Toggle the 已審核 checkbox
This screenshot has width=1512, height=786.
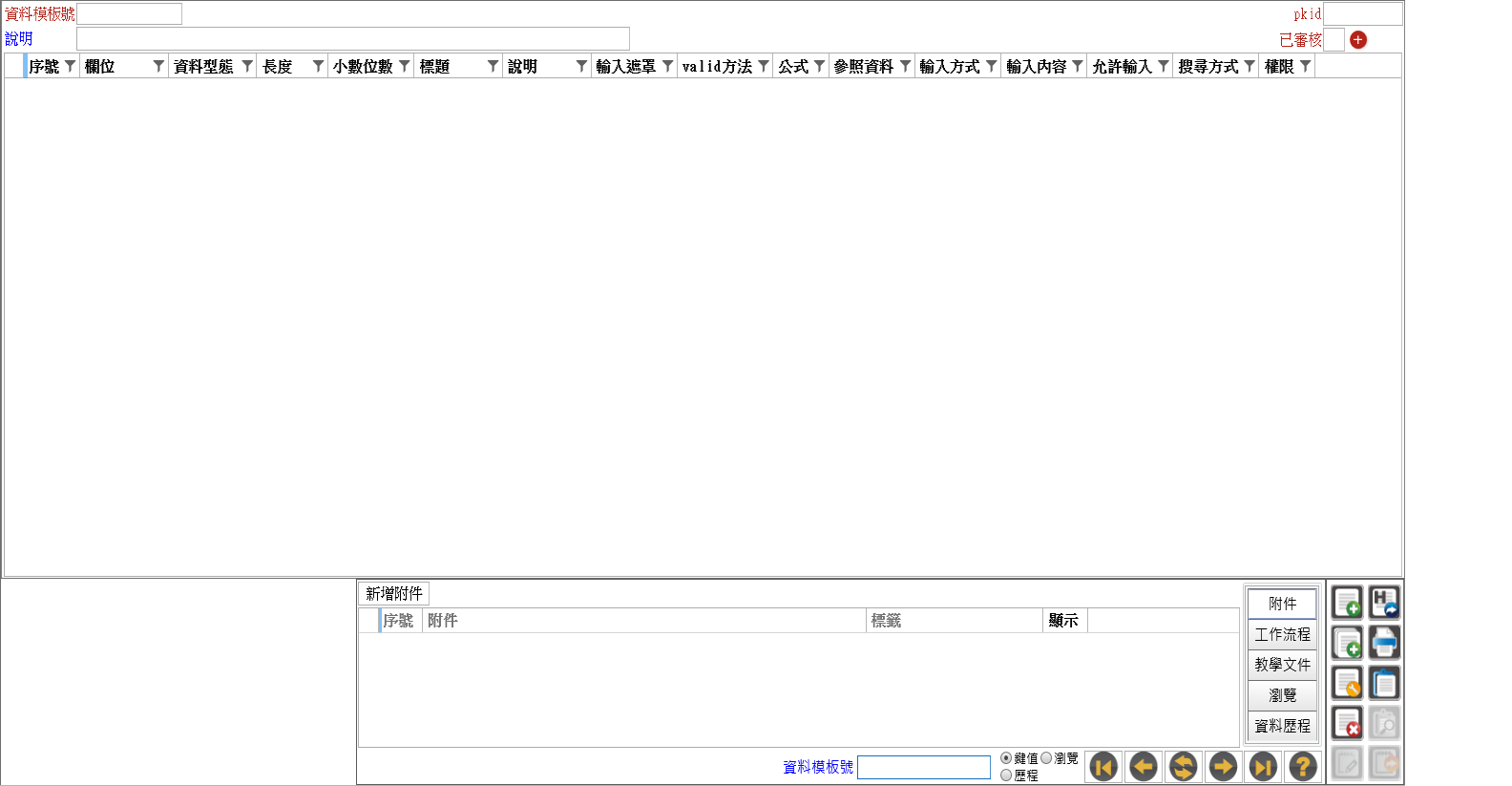pos(1333,39)
